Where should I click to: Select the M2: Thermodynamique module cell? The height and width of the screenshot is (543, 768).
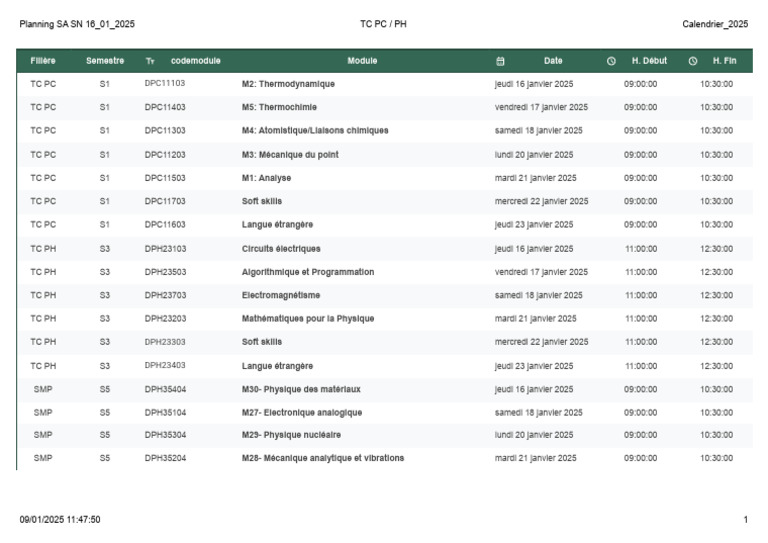point(288,84)
